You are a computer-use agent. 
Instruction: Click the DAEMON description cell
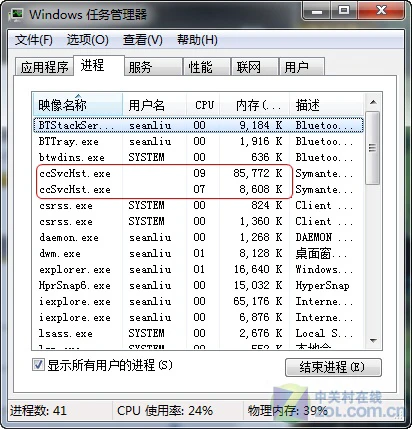(324, 237)
